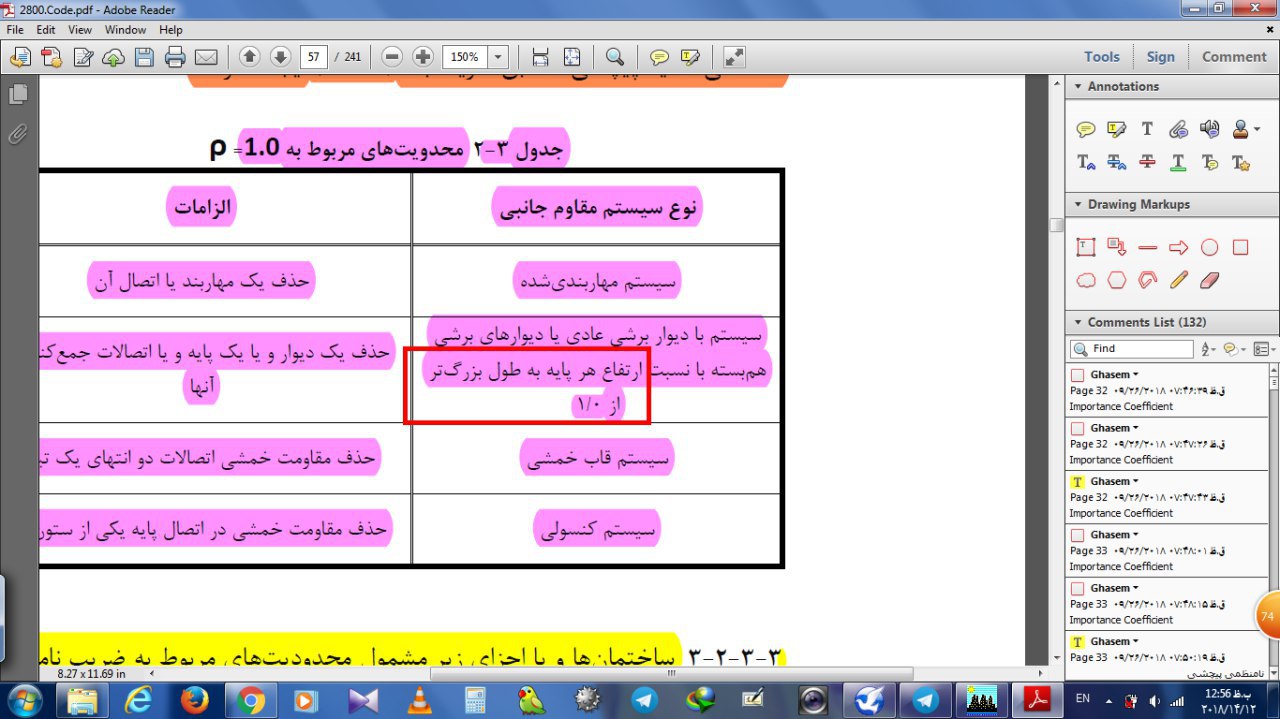Select the Pencil free form tool
Image resolution: width=1280 pixels, height=719 pixels.
(1178, 281)
